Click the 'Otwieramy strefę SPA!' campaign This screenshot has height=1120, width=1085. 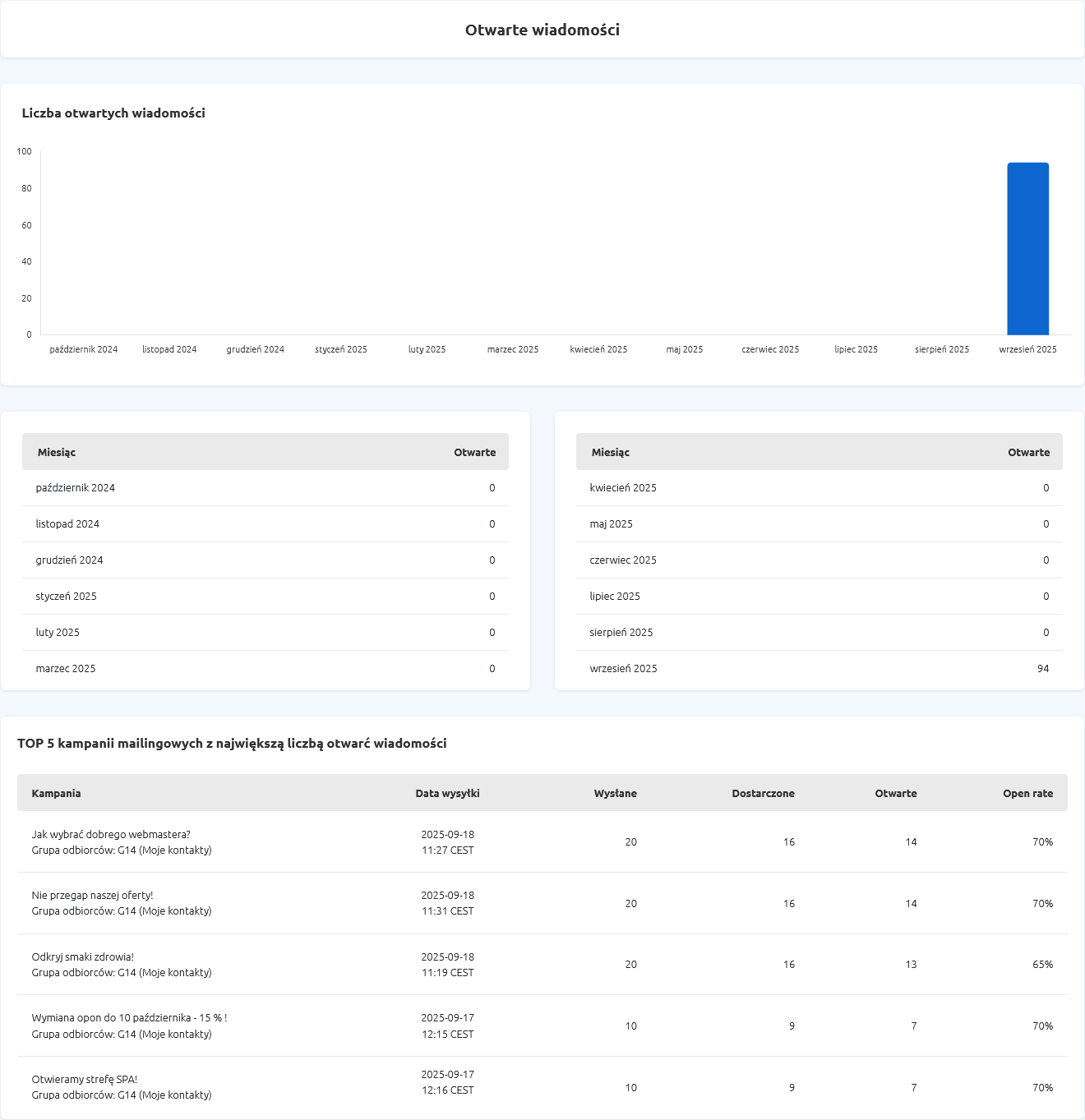pyautogui.click(x=85, y=1079)
